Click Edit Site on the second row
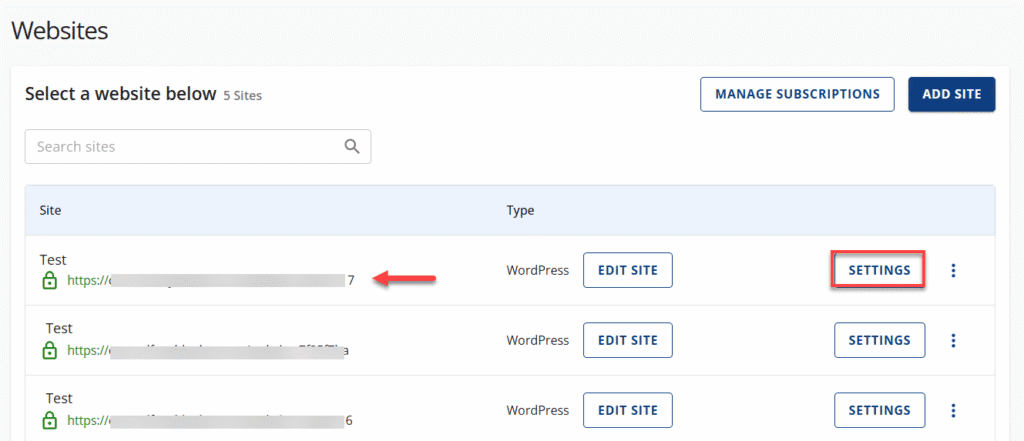1024x441 pixels. (x=627, y=340)
